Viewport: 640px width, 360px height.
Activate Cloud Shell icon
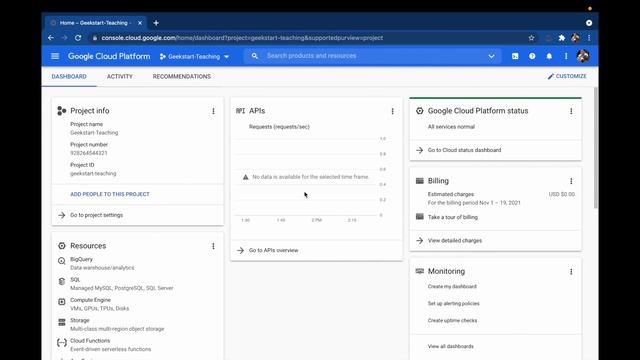515,56
